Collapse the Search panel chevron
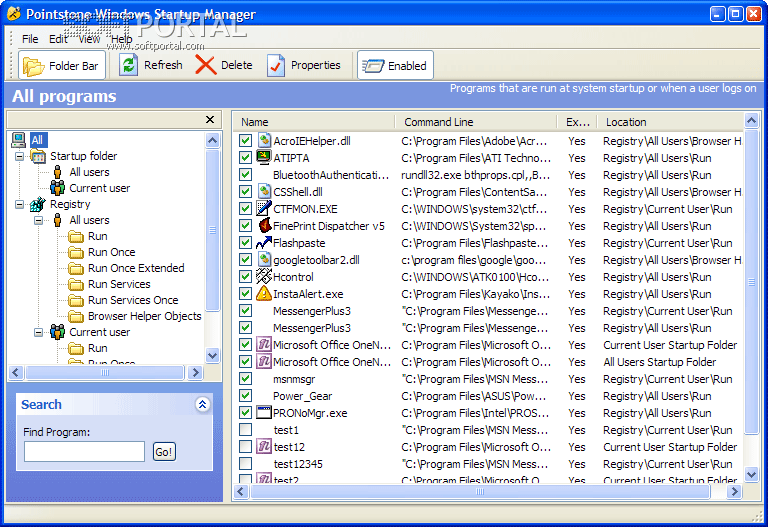Image resolution: width=768 pixels, height=527 pixels. point(202,404)
